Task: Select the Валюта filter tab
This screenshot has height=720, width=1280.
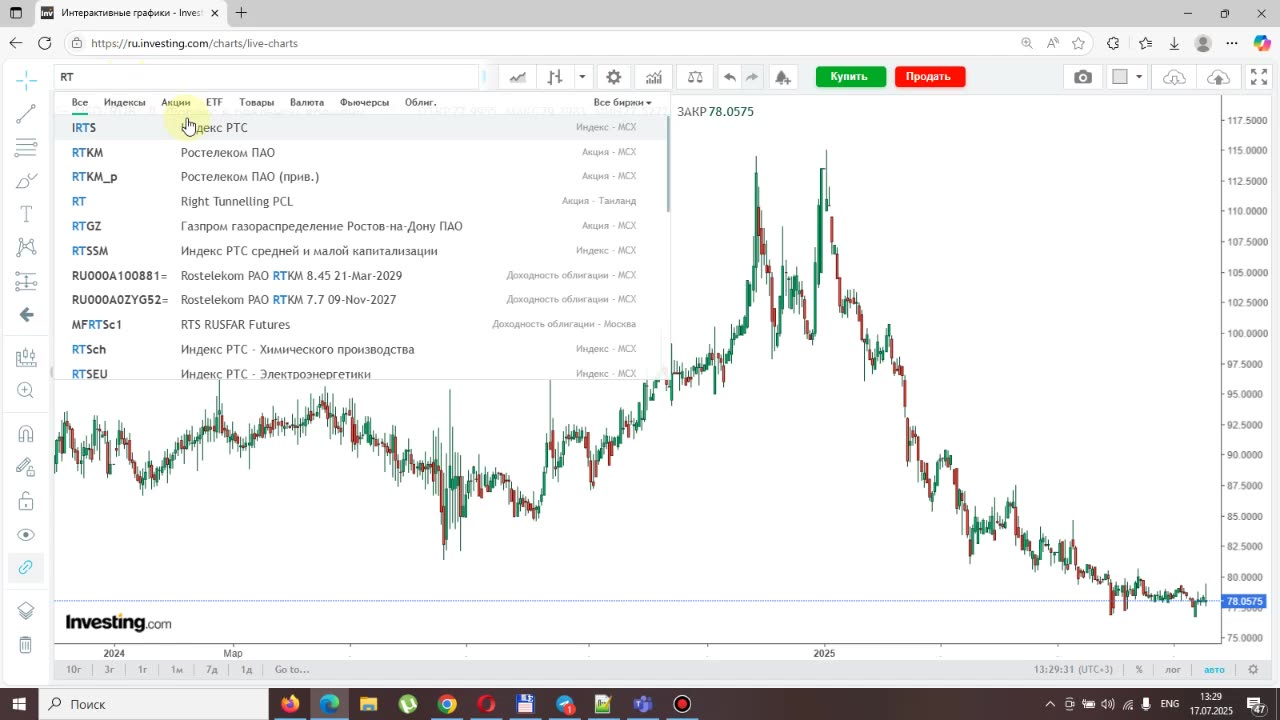Action: pyautogui.click(x=307, y=102)
